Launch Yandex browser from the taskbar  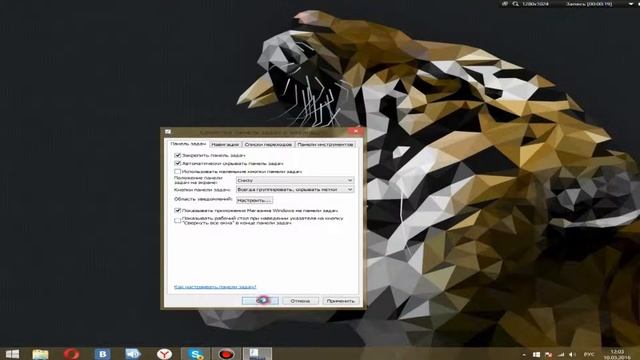164,354
